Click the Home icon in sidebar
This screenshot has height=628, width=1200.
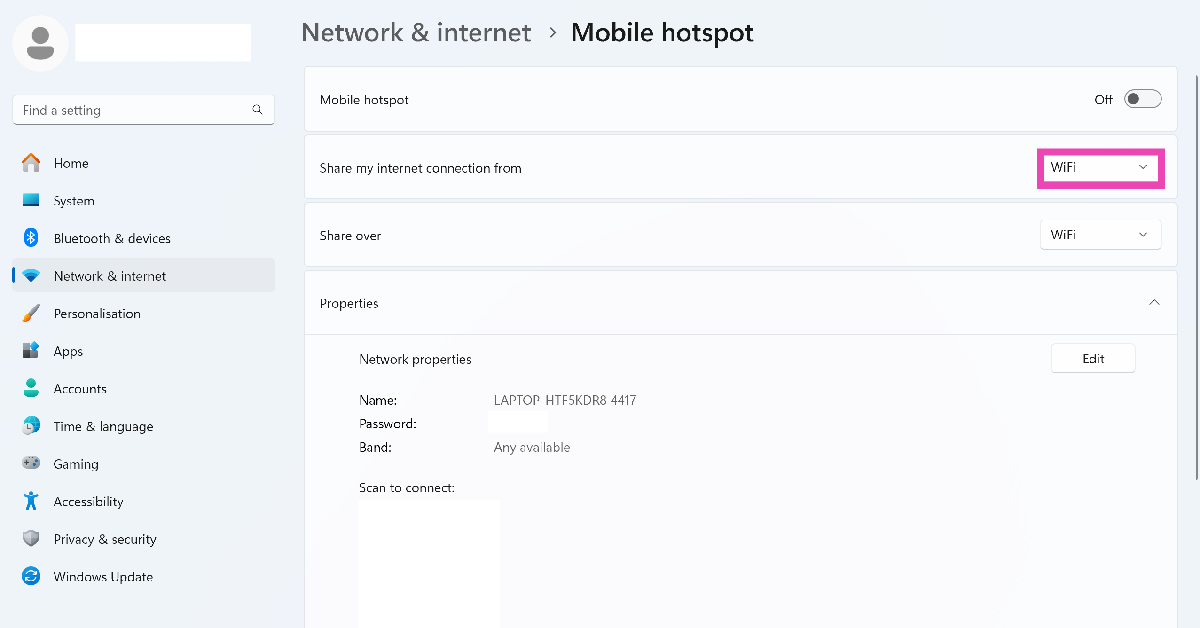coord(31,163)
